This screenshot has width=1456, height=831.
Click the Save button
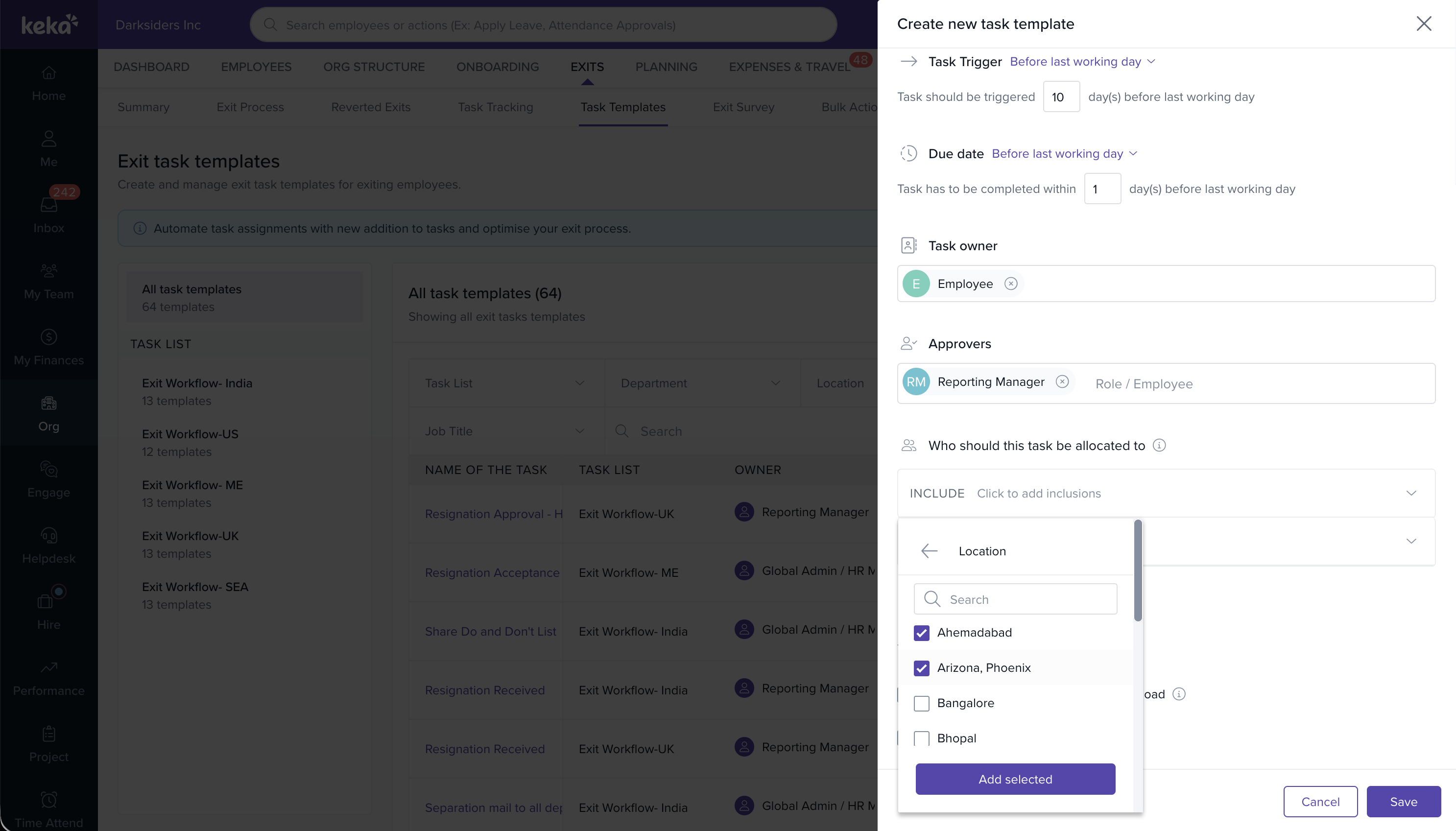click(1403, 801)
